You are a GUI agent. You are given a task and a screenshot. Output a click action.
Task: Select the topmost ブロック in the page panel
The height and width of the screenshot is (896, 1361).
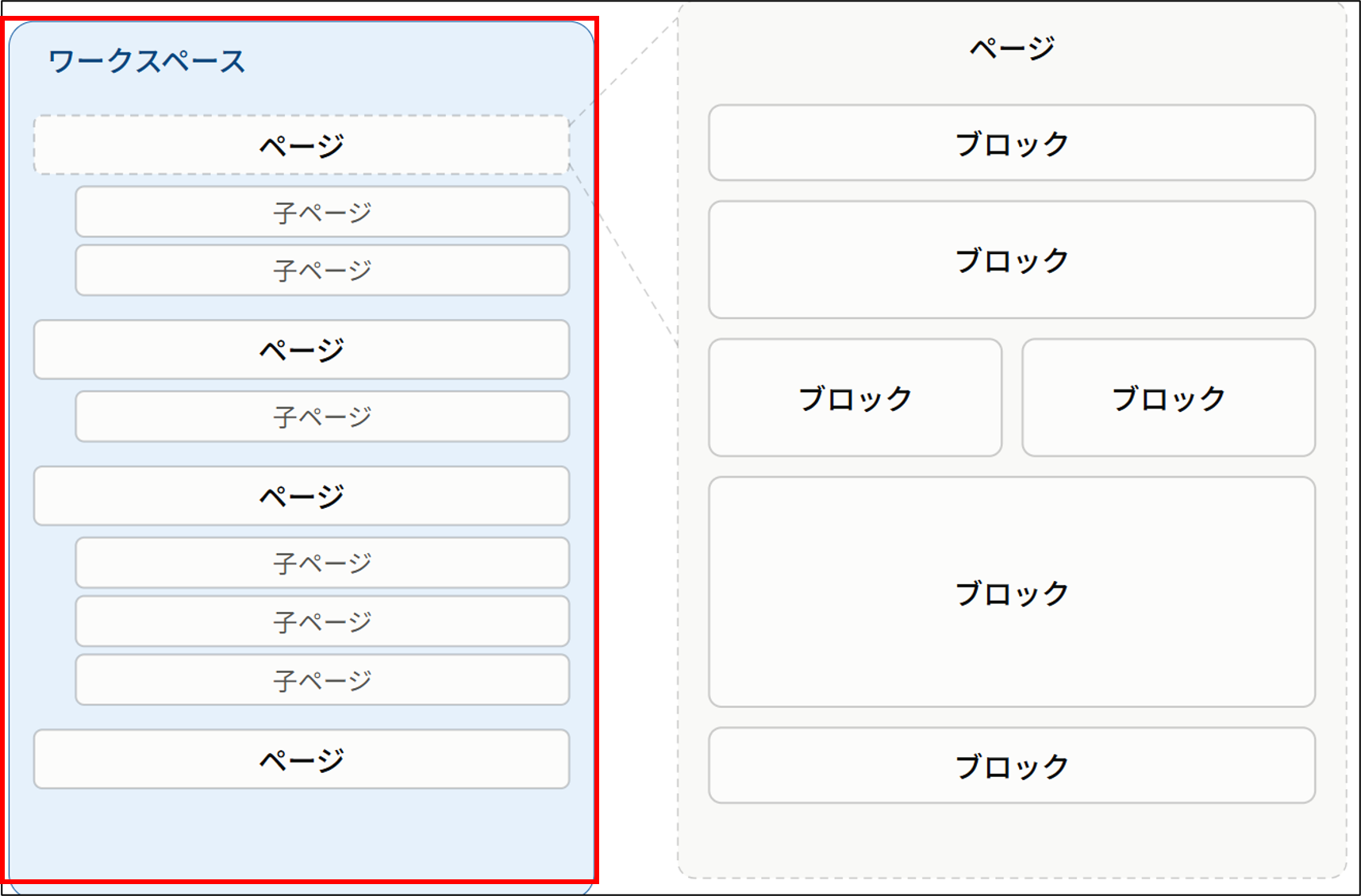pyautogui.click(x=1012, y=143)
